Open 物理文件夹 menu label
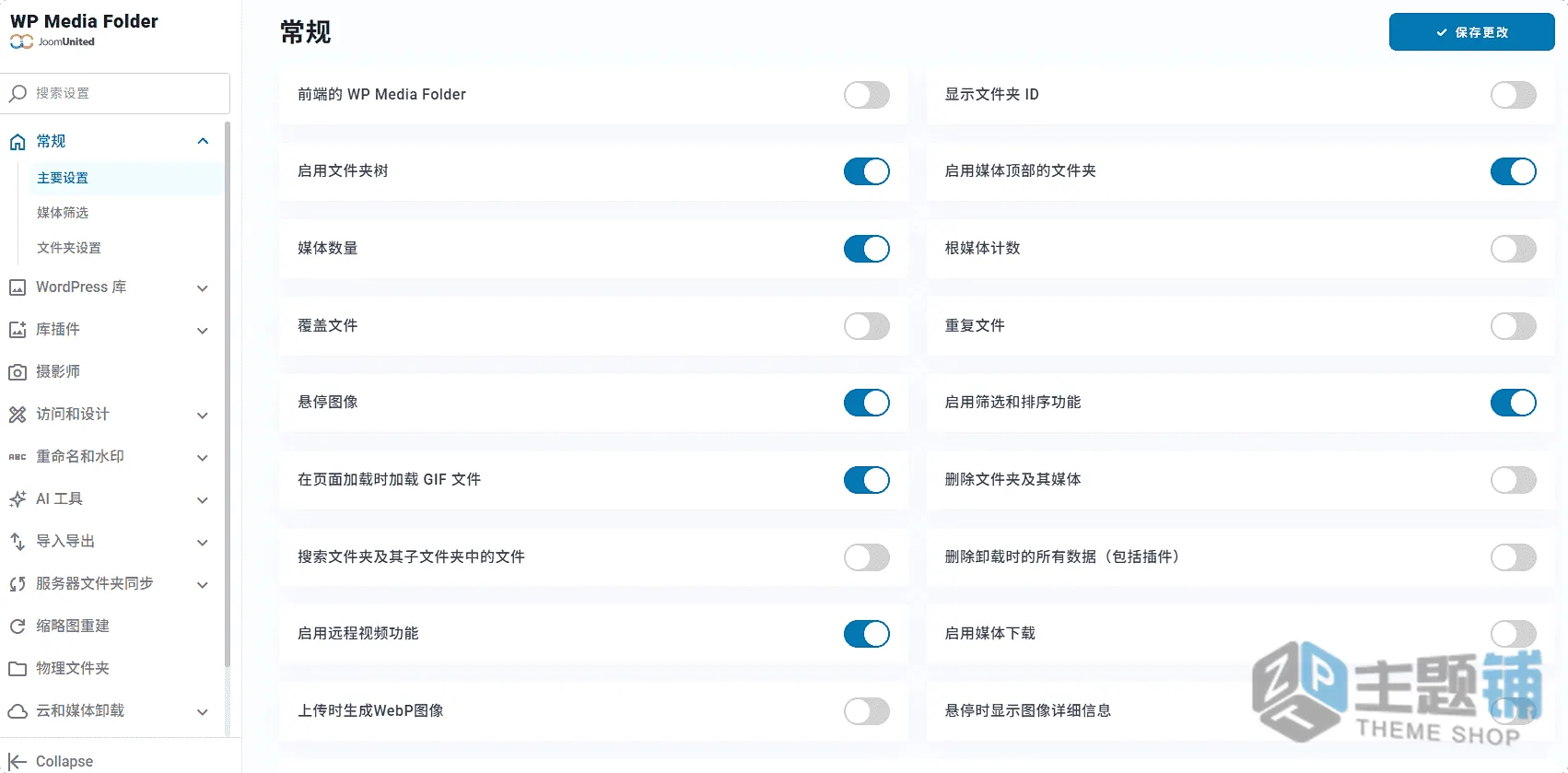 [x=73, y=668]
